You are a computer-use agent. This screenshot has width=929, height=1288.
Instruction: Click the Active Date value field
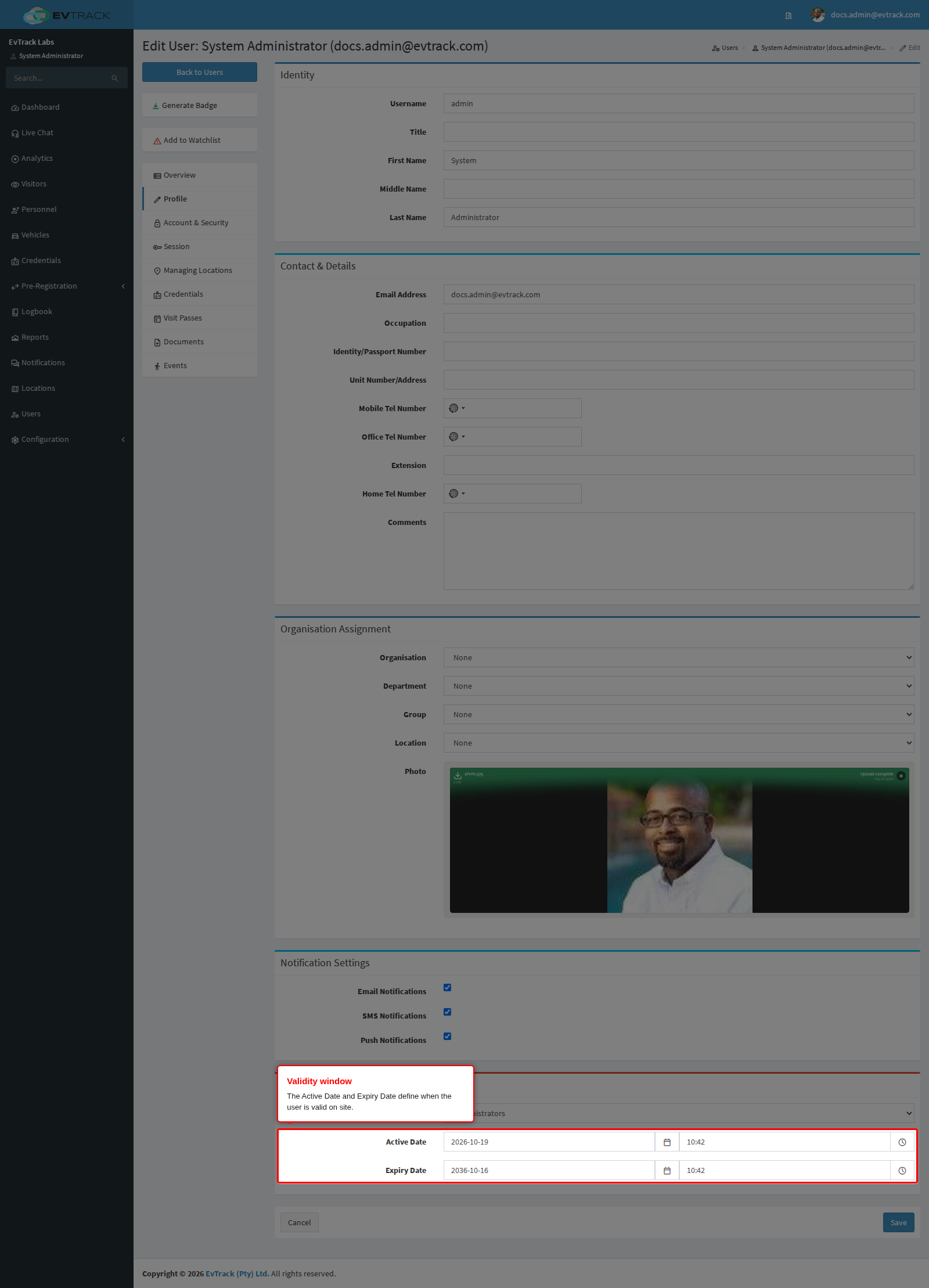point(549,1142)
